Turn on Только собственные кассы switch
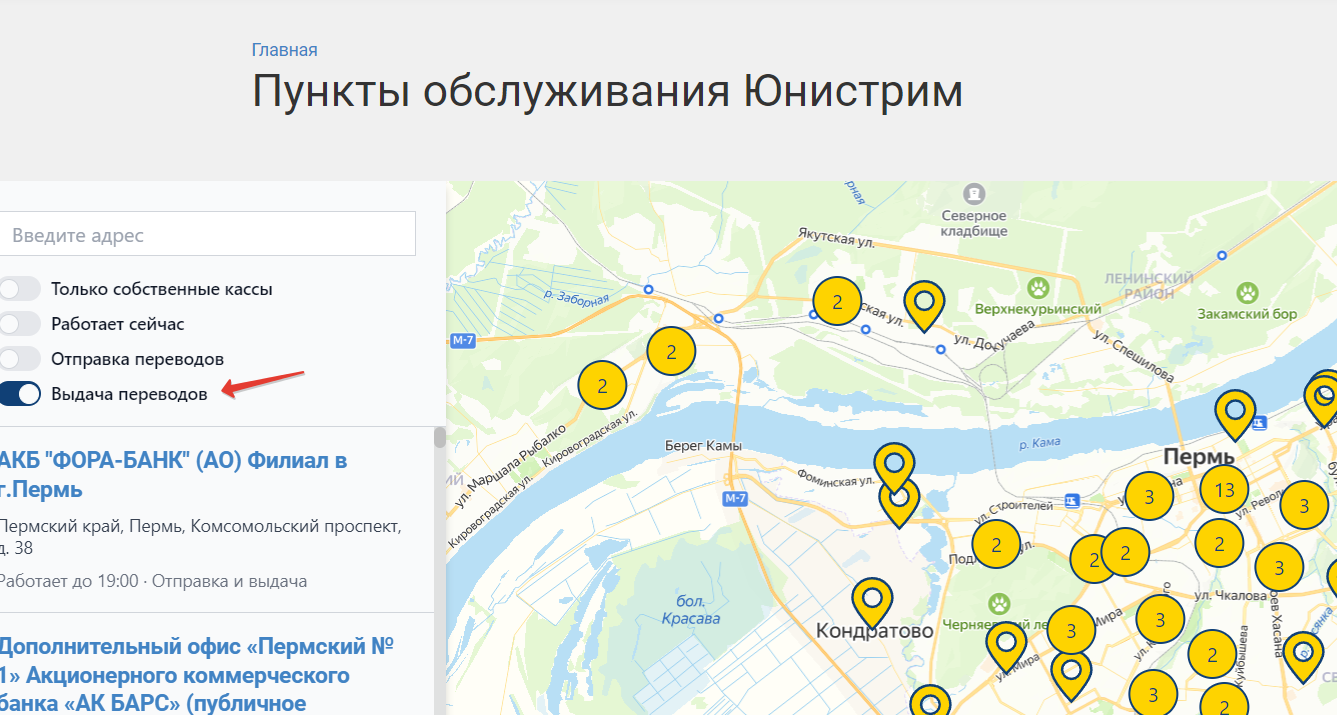 19,289
